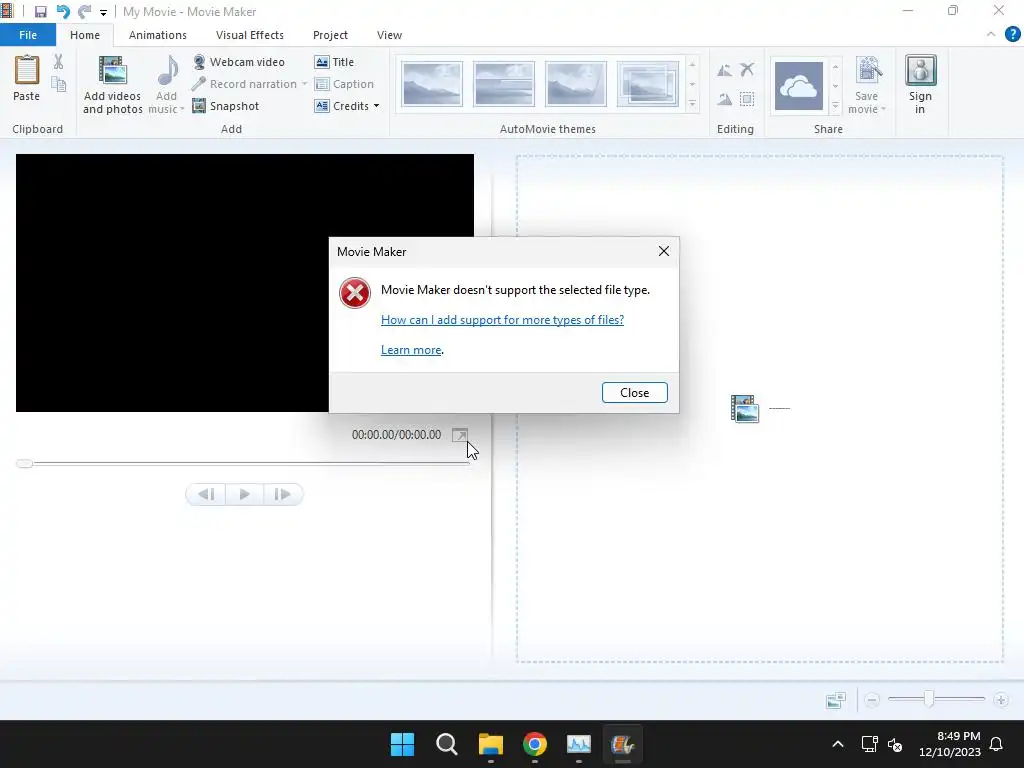1024x768 pixels.
Task: Open the Windows Start menu
Action: pyautogui.click(x=402, y=744)
